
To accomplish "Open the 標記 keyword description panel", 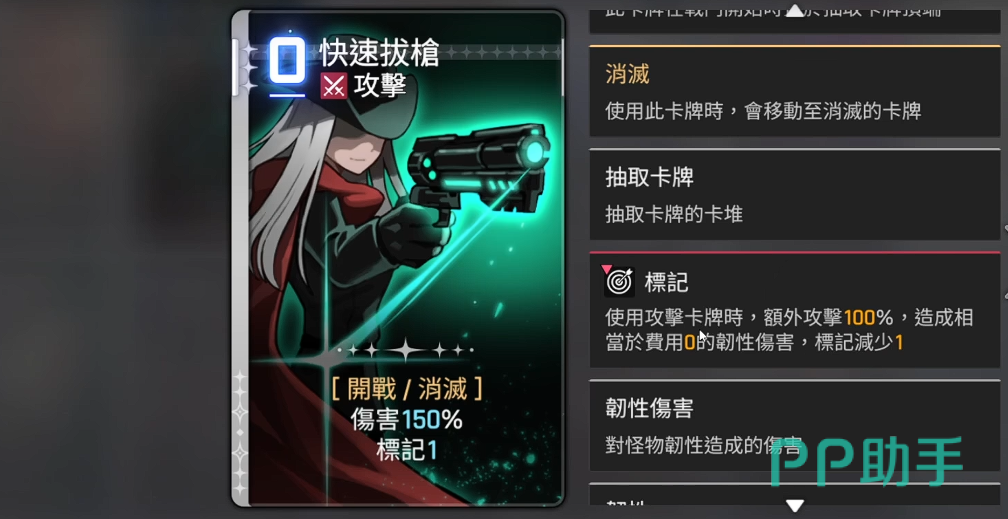I will point(795,309).
